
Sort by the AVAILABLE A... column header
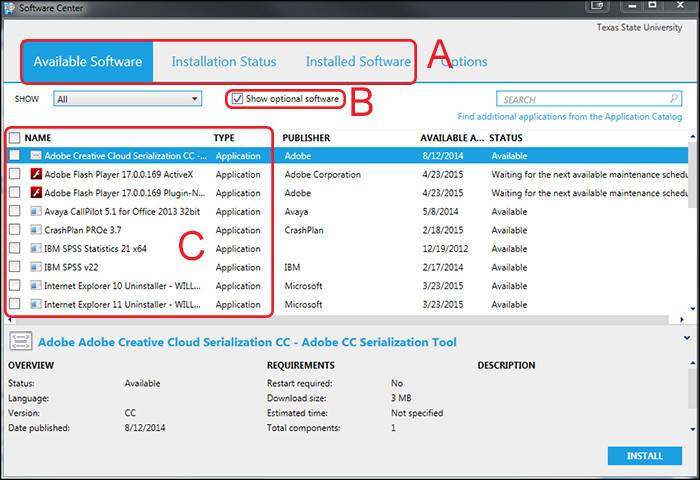click(x=452, y=138)
